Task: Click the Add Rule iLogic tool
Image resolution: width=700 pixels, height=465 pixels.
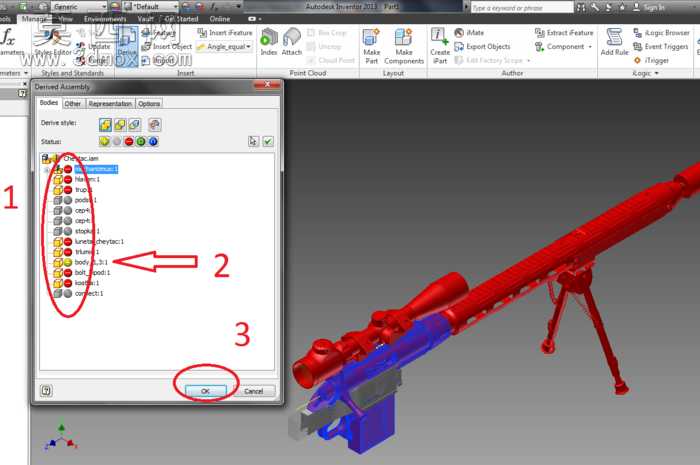Action: (x=614, y=42)
